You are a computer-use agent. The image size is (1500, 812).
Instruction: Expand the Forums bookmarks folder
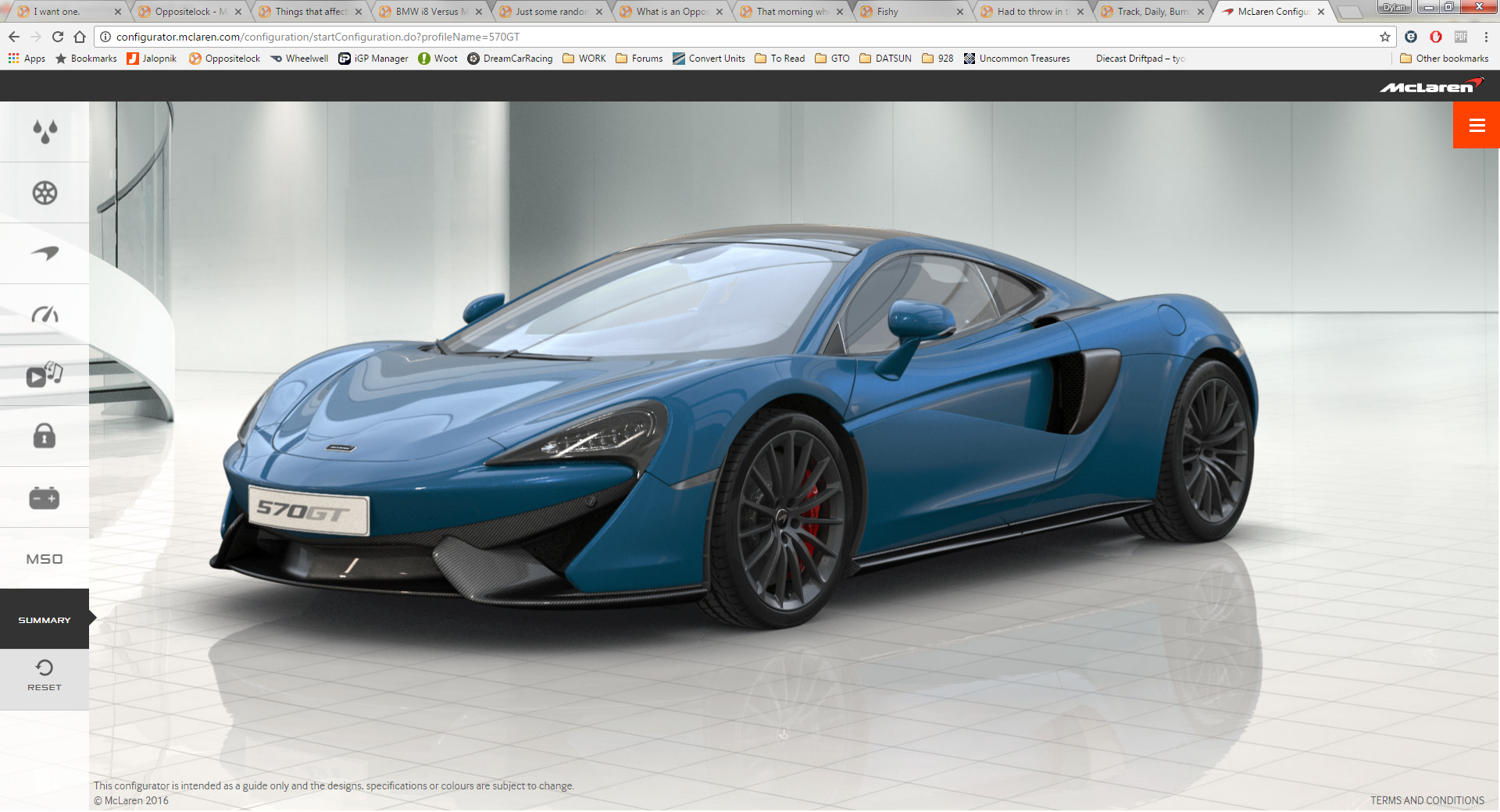pos(639,59)
